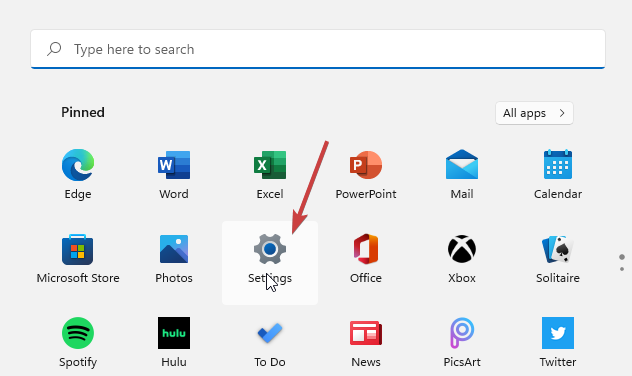
Task: Click the All apps button
Action: (x=534, y=113)
